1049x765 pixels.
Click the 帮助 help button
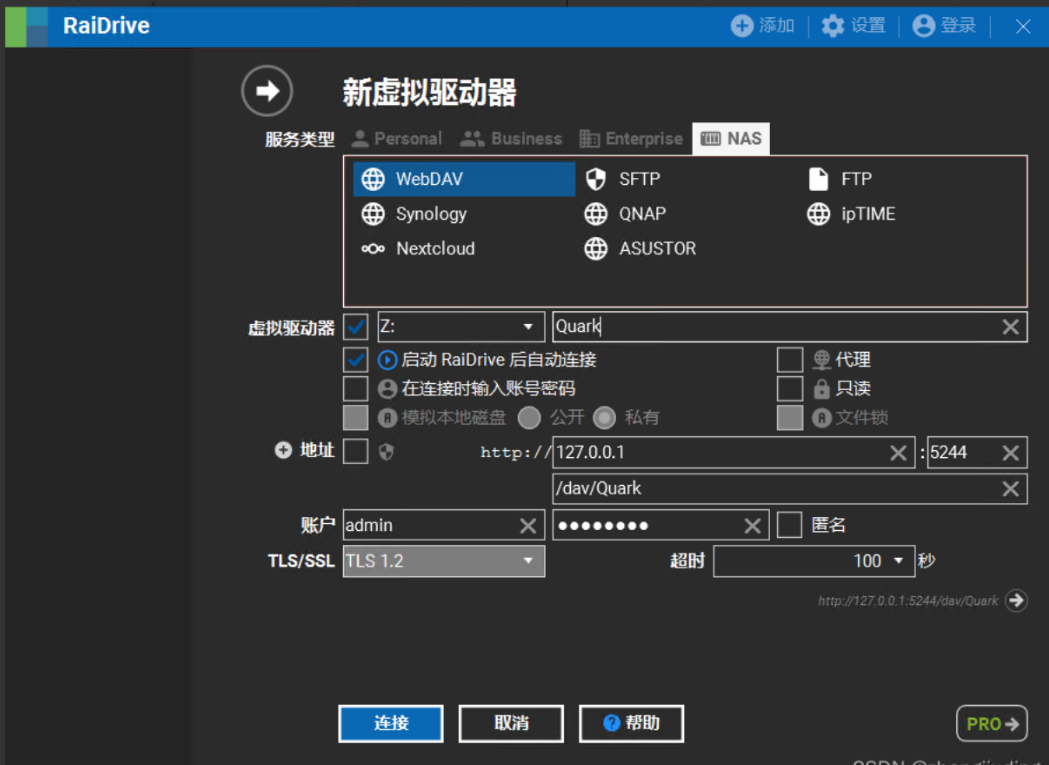click(x=632, y=724)
